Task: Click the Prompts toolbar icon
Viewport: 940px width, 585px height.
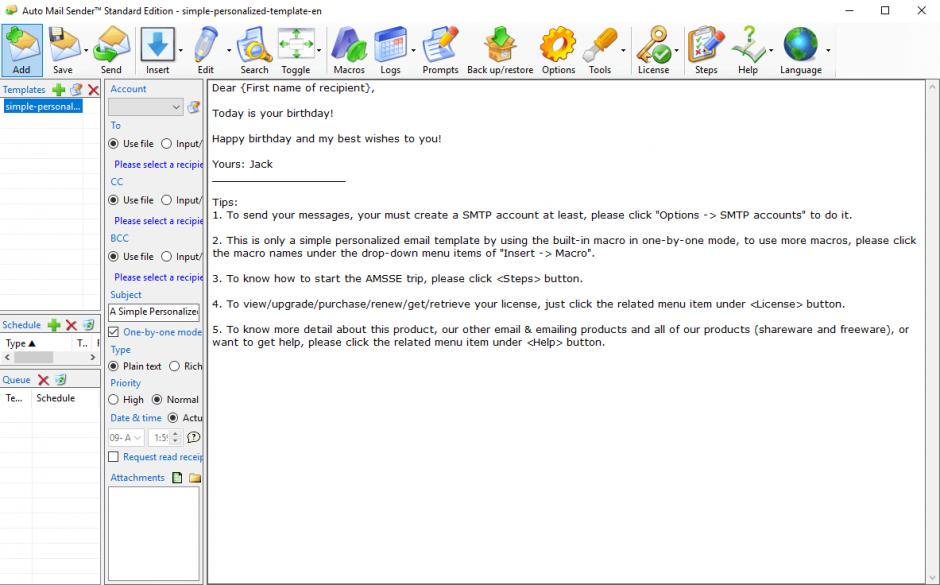Action: [440, 46]
